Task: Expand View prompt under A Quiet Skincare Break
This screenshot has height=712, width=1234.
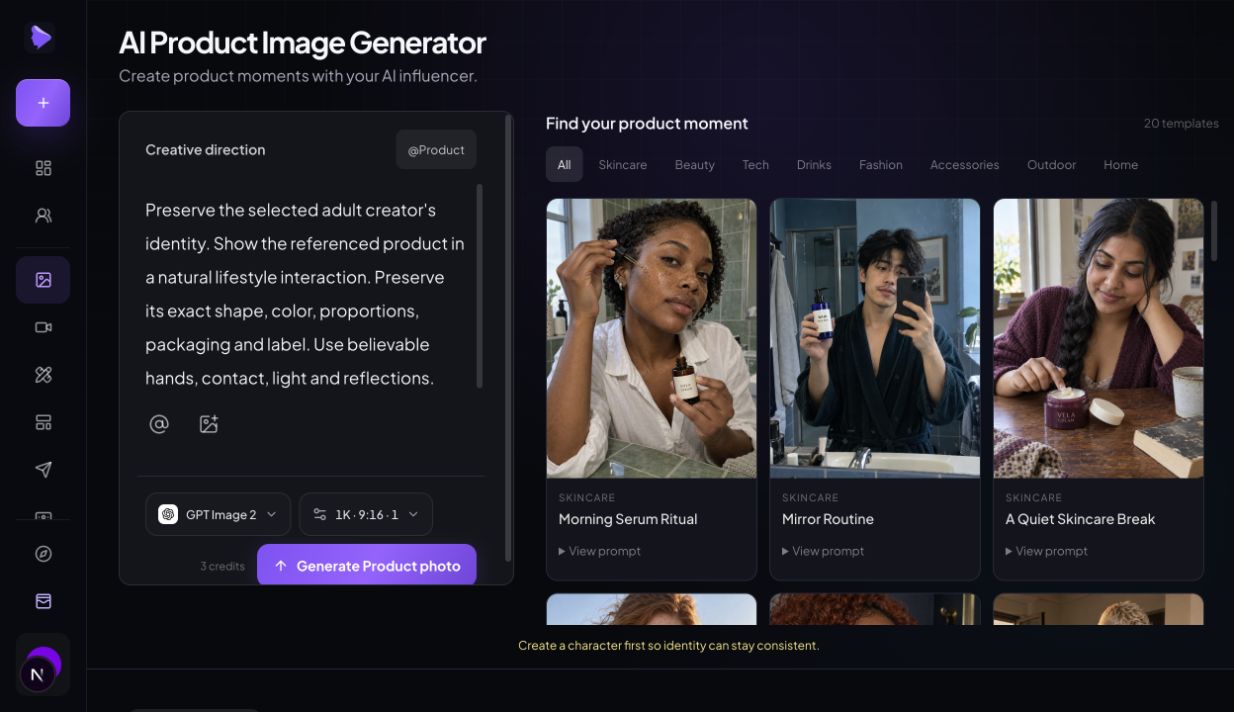Action: pos(1046,551)
